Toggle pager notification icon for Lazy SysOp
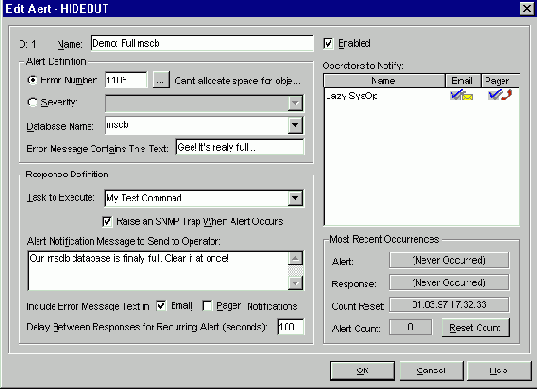The width and height of the screenshot is (537, 389). (x=500, y=95)
